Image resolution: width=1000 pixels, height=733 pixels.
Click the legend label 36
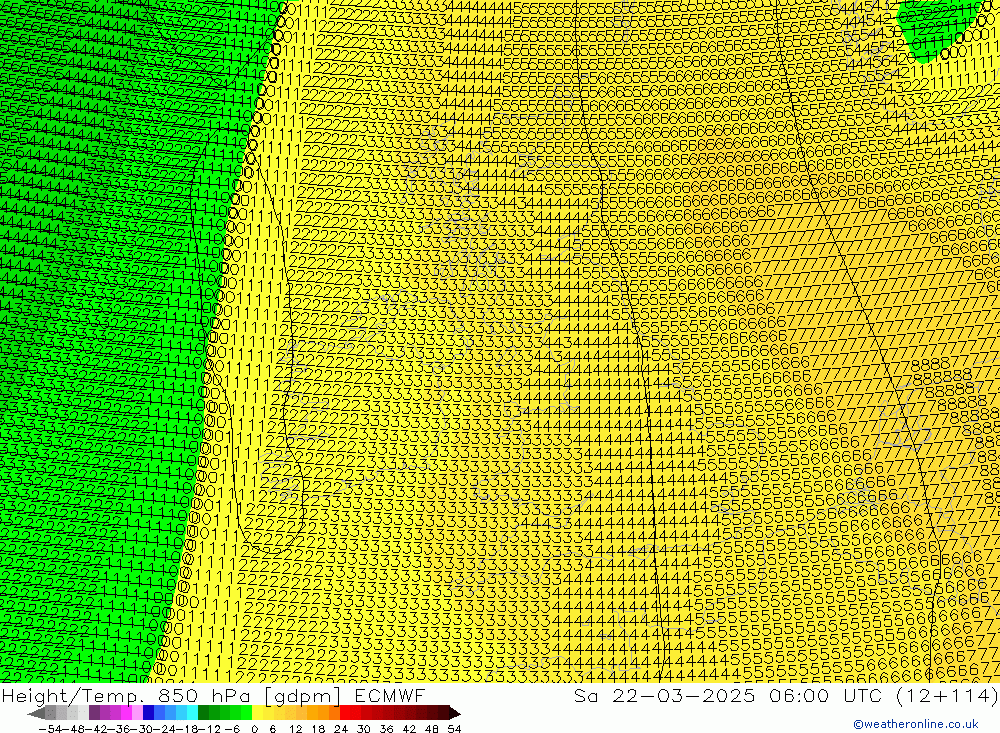(x=386, y=729)
